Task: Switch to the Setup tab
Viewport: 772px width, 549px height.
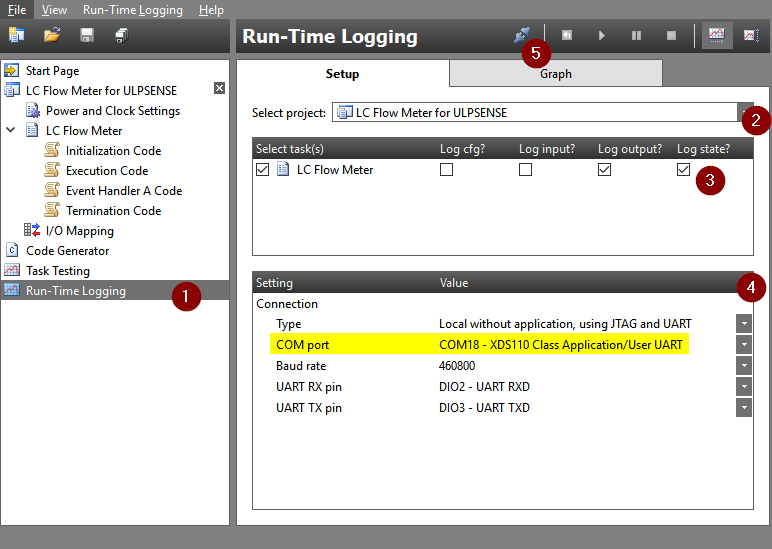Action: (x=343, y=74)
